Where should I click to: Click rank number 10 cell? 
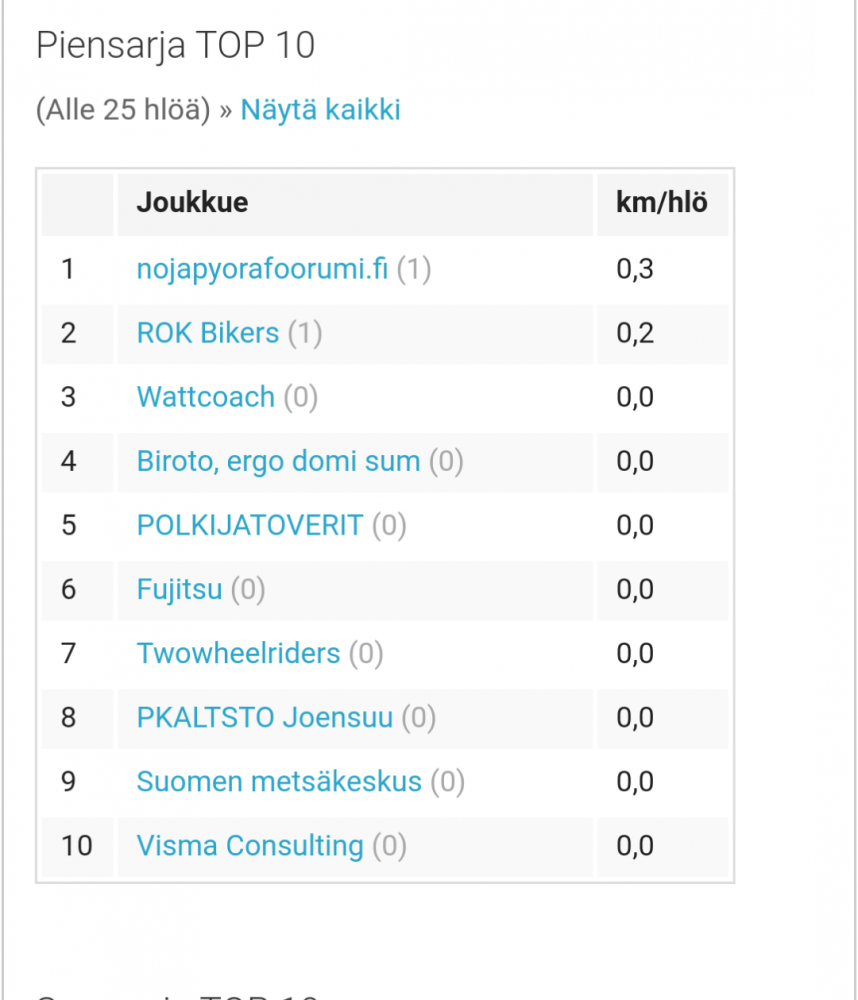point(77,846)
